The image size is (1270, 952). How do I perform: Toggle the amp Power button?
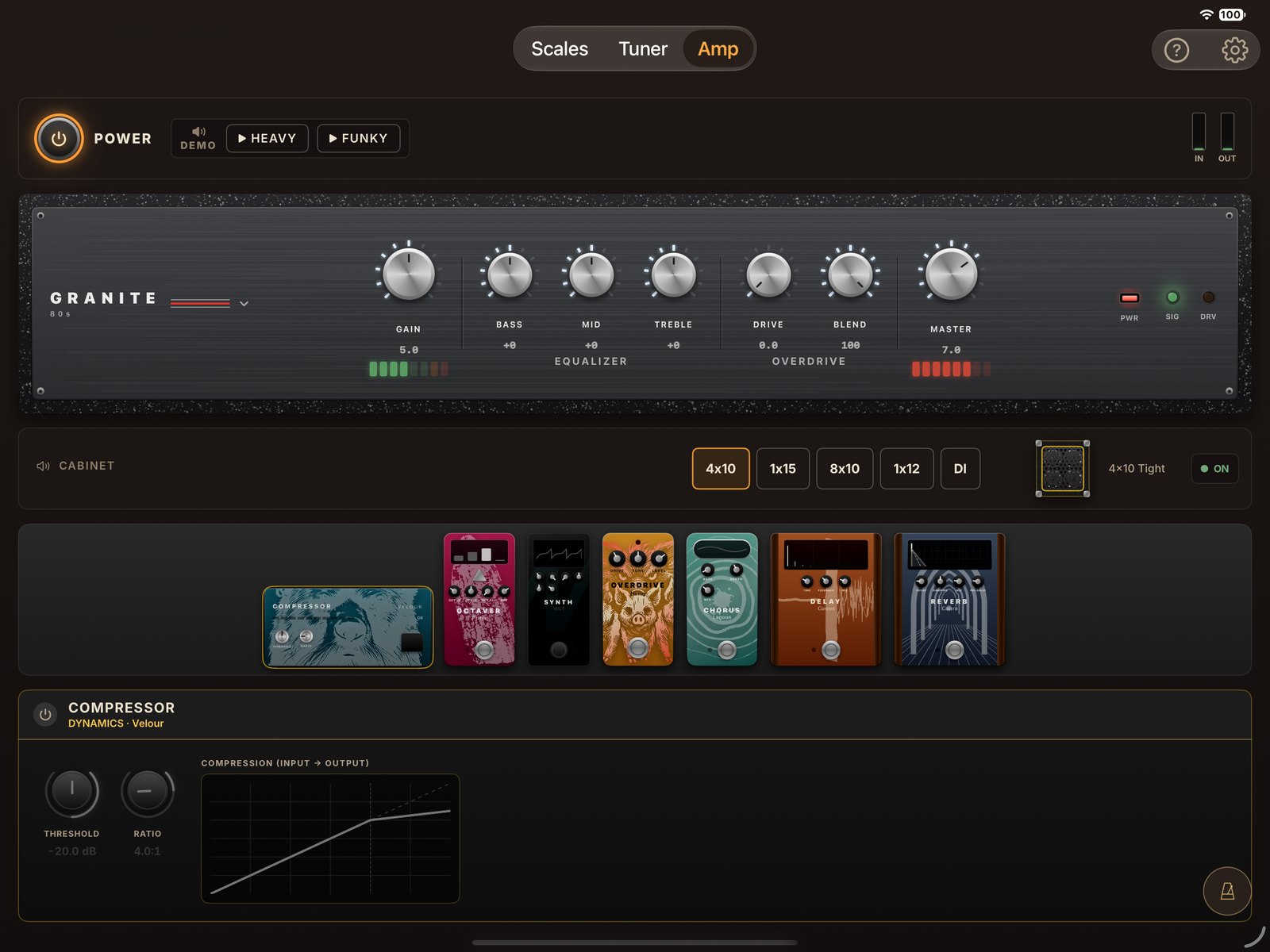pyautogui.click(x=59, y=138)
